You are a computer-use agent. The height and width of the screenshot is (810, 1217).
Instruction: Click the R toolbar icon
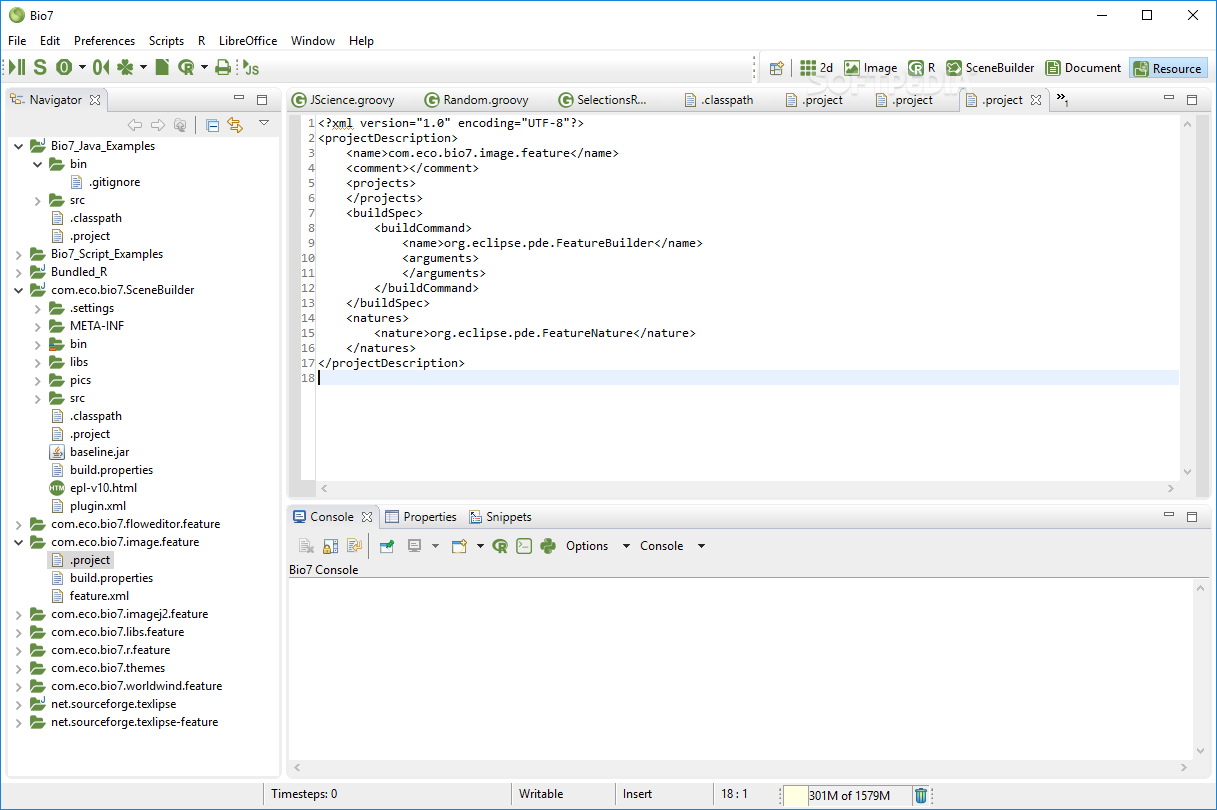tap(186, 67)
